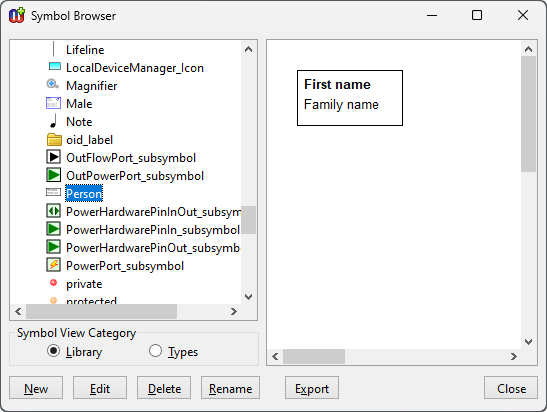The height and width of the screenshot is (412, 547).
Task: Click symbol list horizontal scrollbar thumb
Action: (102, 311)
